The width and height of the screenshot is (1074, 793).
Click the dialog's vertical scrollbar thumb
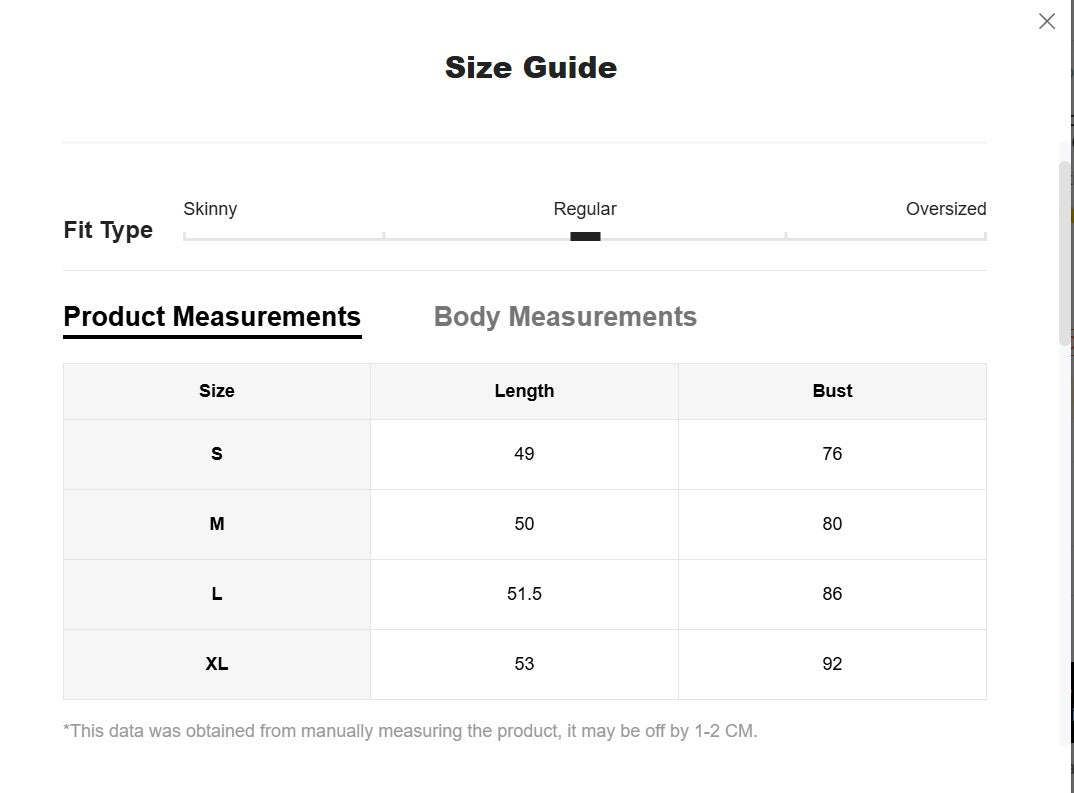point(1064,253)
